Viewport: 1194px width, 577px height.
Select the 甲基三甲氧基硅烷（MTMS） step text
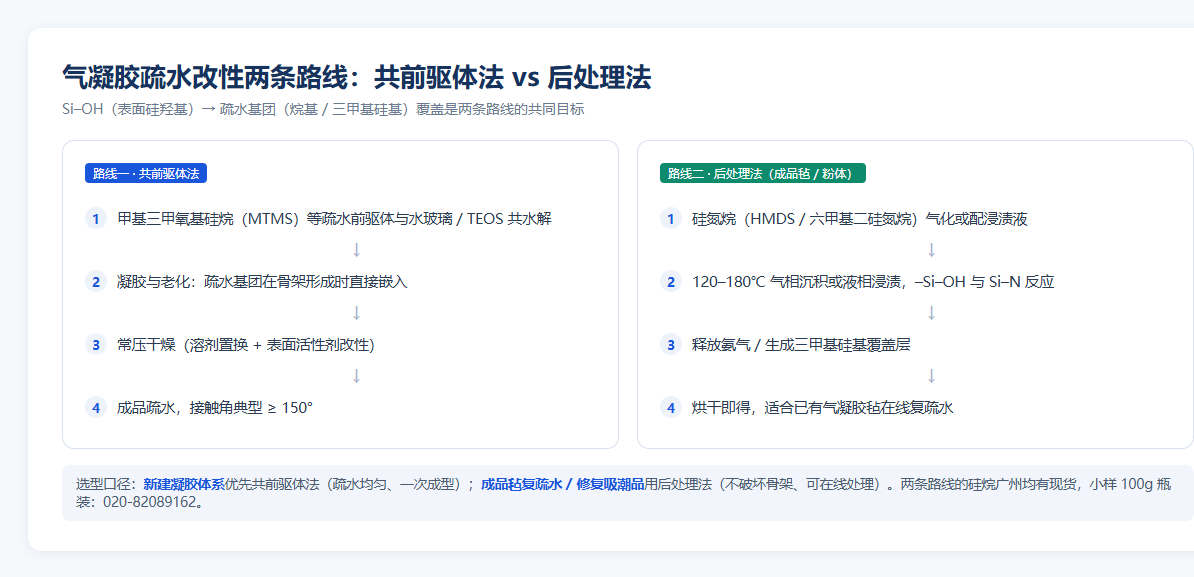(x=334, y=219)
